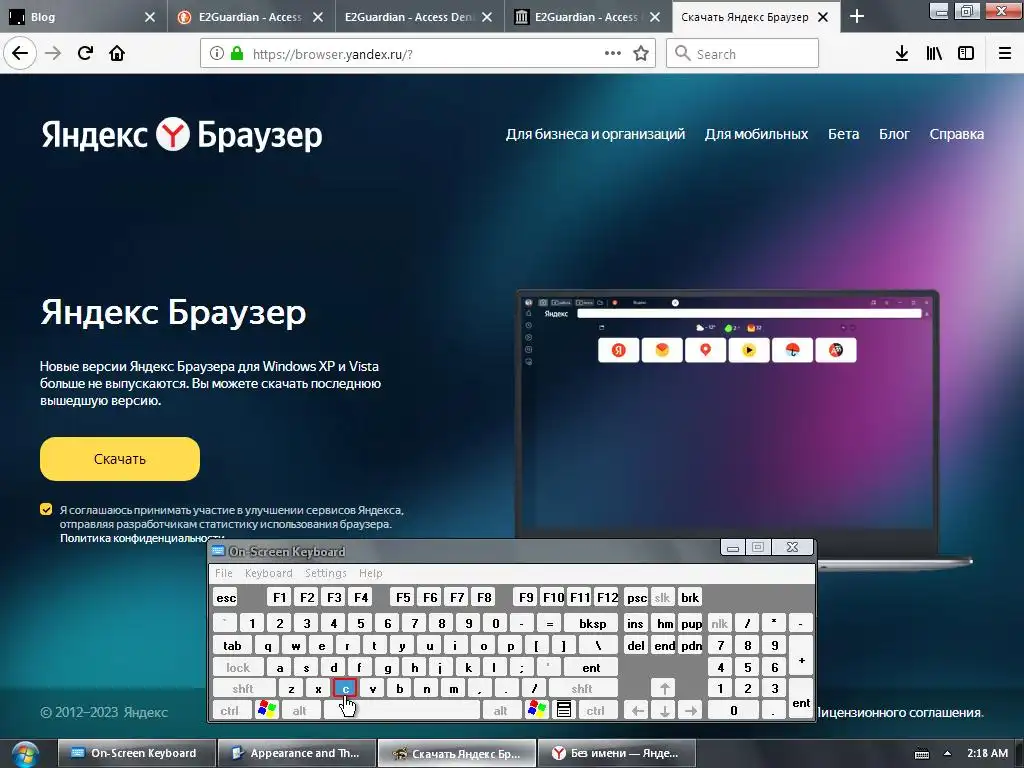Select Без имени — Янде... taskbar button
The image size is (1024, 768).
tap(616, 753)
